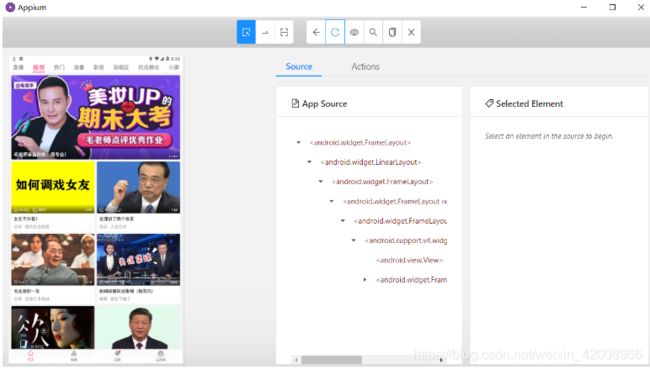This screenshot has height=370, width=650.
Task: Click the purple makeup banner in device view
Action: (x=96, y=117)
